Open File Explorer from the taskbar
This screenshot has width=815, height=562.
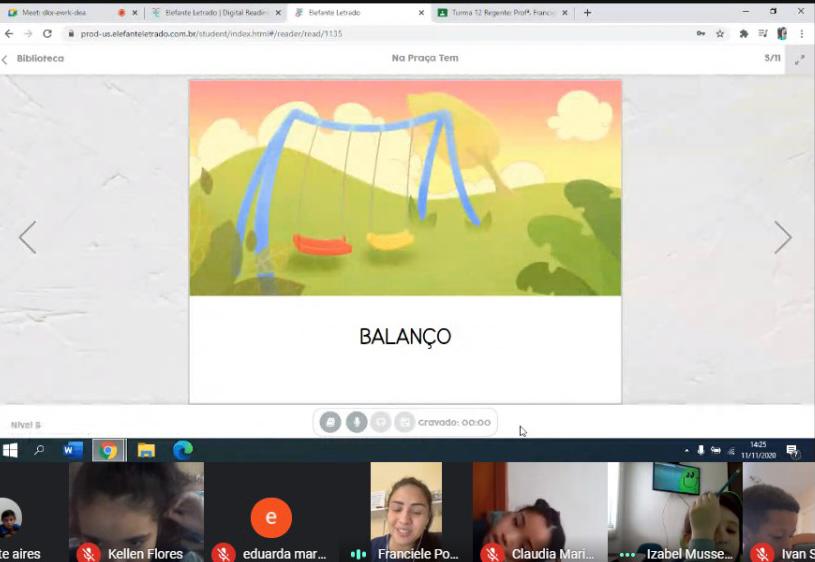pyautogui.click(x=146, y=450)
